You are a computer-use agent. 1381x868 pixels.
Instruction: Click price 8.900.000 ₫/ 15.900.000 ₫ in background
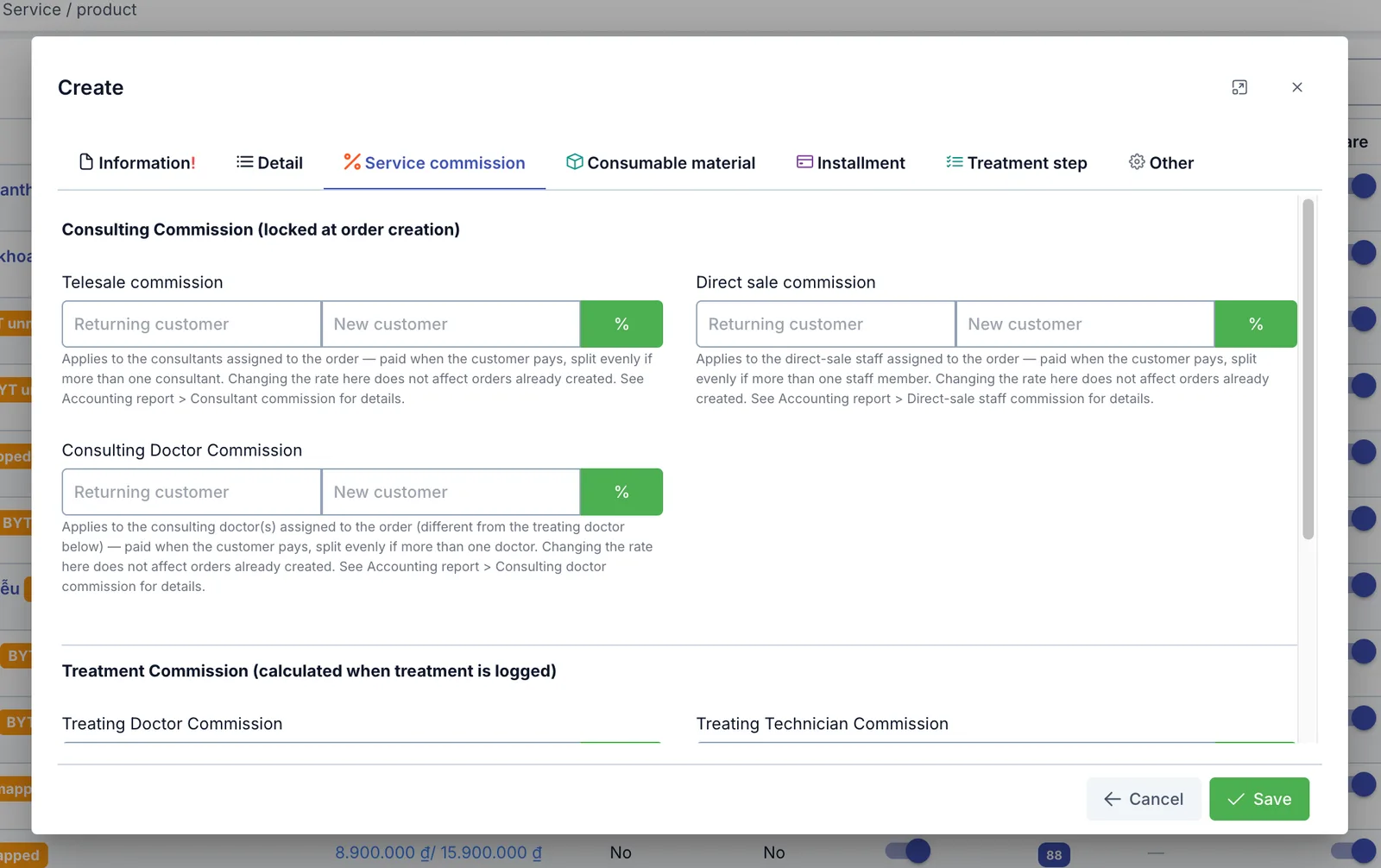438,852
